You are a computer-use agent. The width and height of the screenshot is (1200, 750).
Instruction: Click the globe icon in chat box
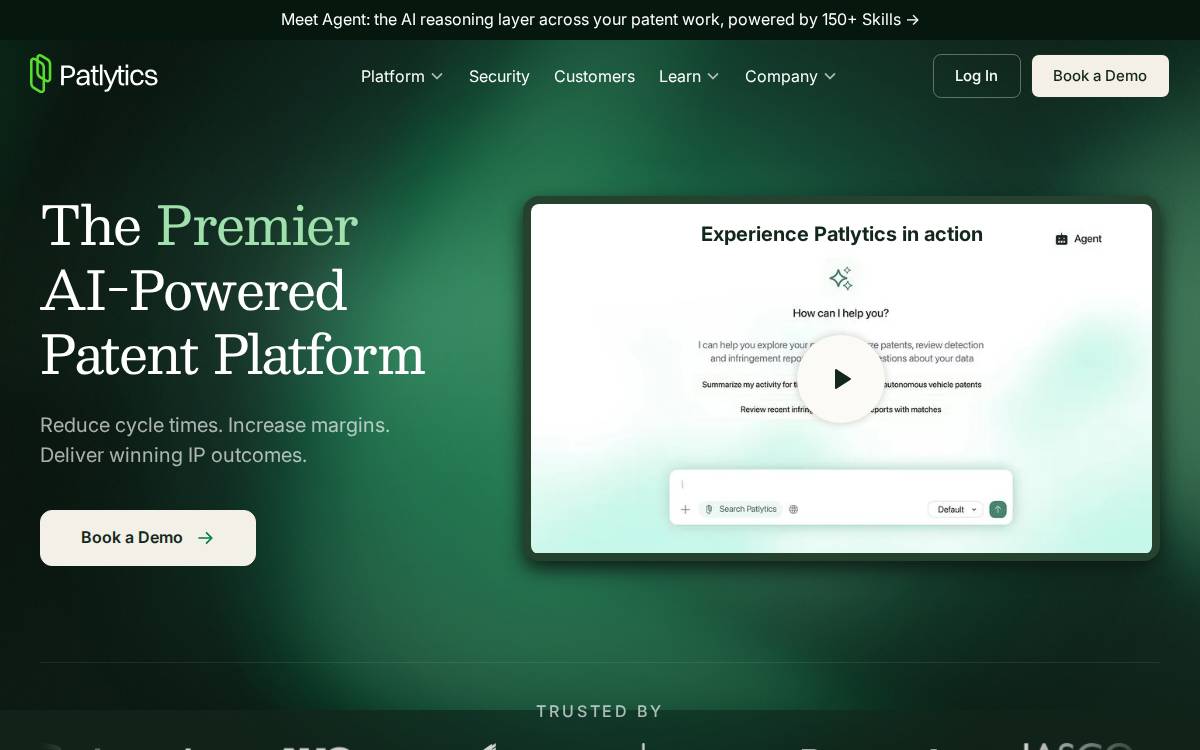(x=794, y=509)
